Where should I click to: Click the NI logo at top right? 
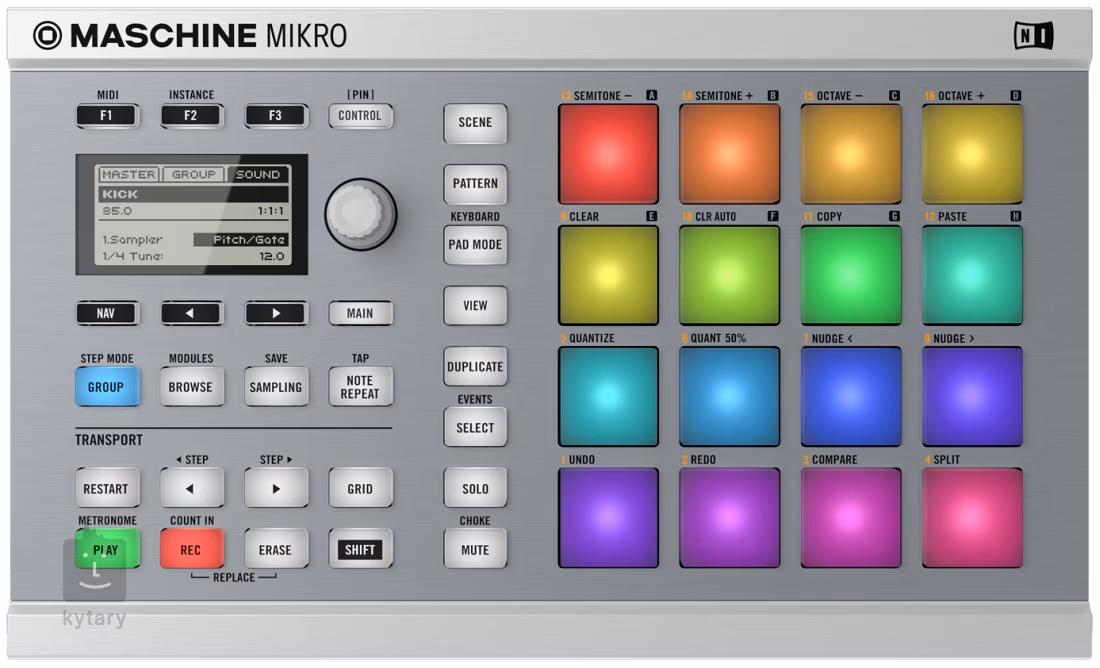[x=1033, y=36]
